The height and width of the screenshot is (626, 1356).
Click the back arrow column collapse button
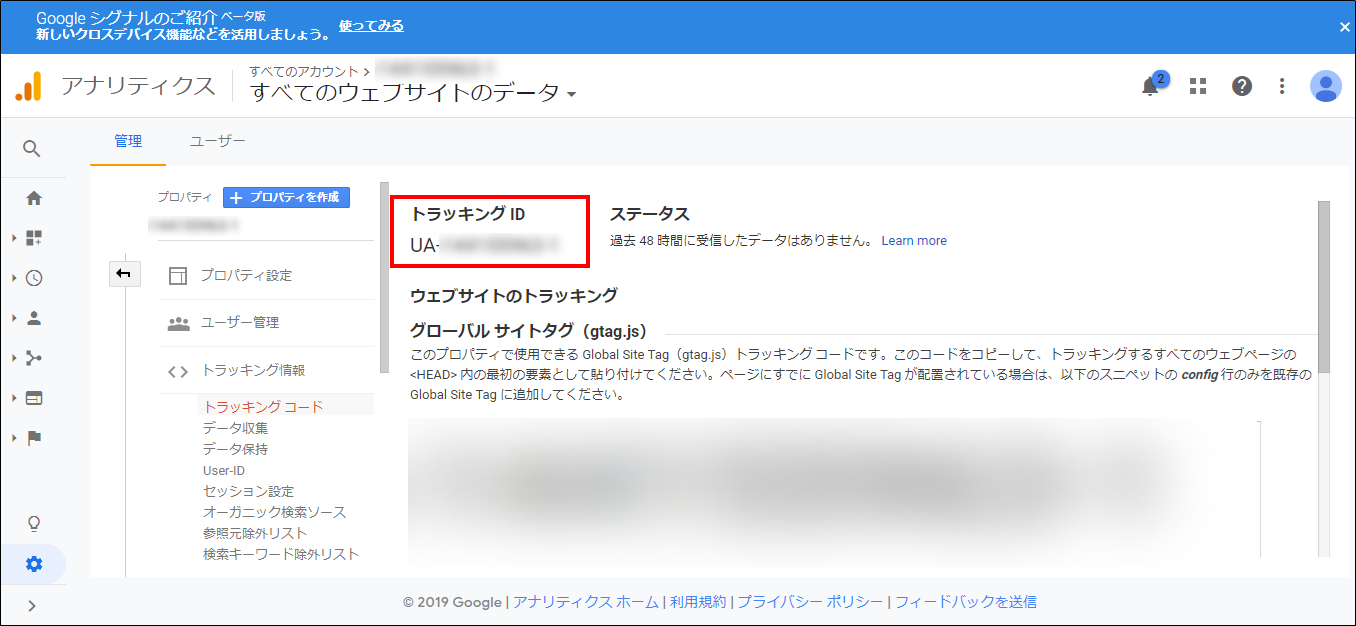pyautogui.click(x=124, y=274)
